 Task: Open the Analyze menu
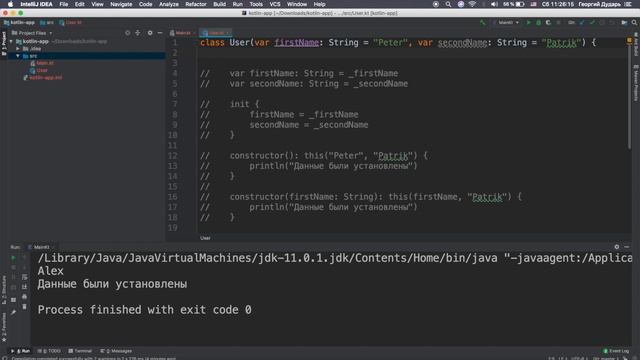pos(169,4)
